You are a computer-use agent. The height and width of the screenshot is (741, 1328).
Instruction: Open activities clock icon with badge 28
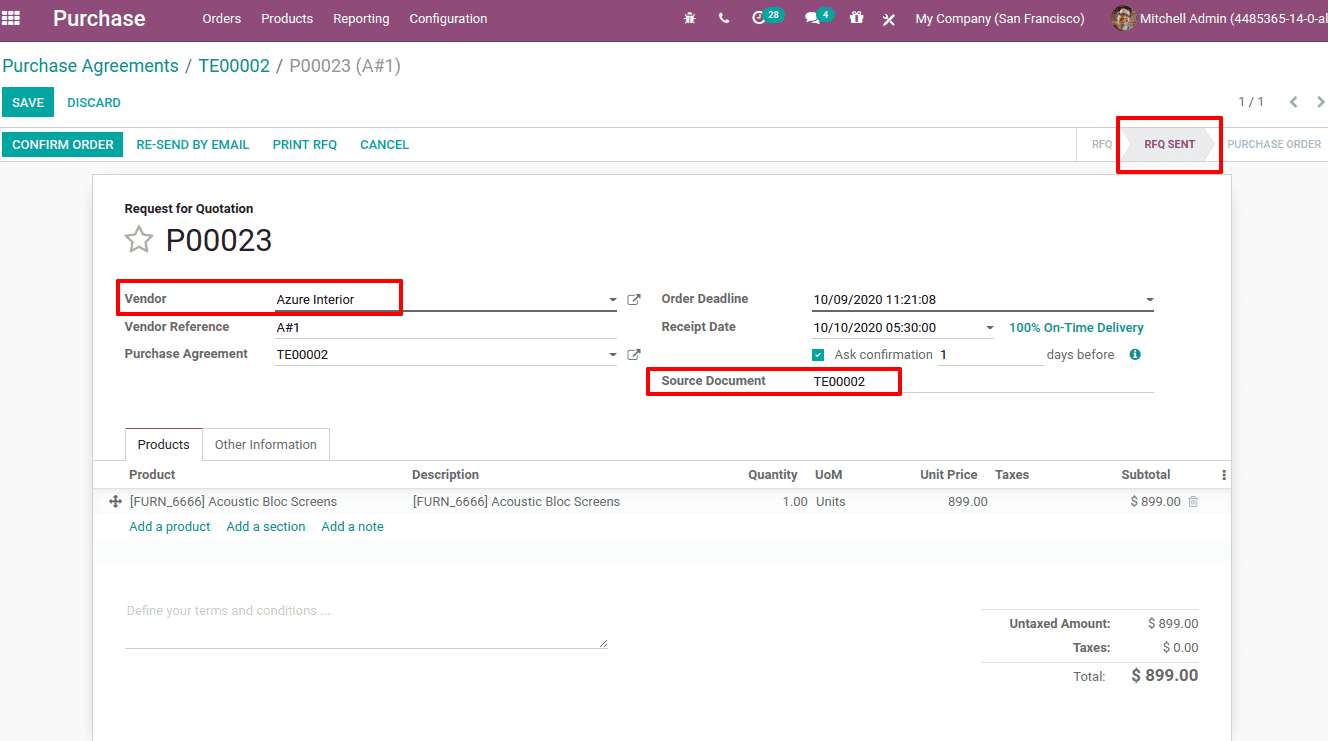pyautogui.click(x=766, y=17)
